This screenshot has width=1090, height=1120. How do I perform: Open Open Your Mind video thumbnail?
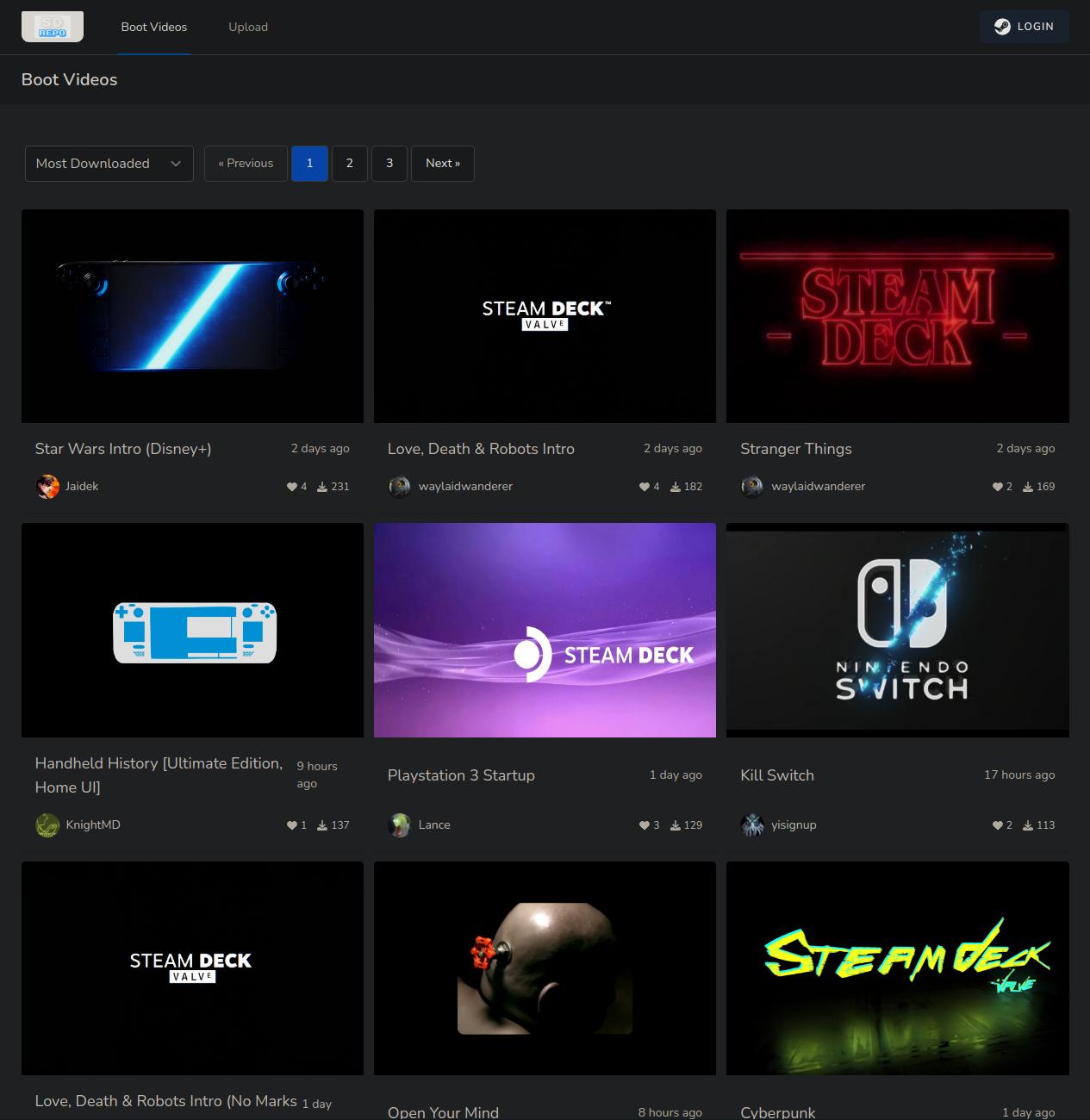click(545, 968)
